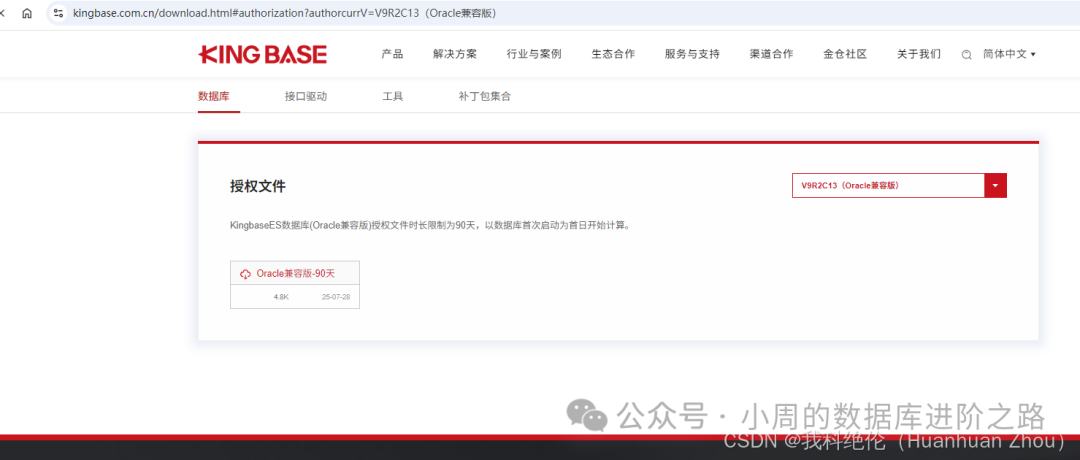Click the browser back arrow
Viewport: 1080px width, 460px height.
pyautogui.click(x=5, y=13)
